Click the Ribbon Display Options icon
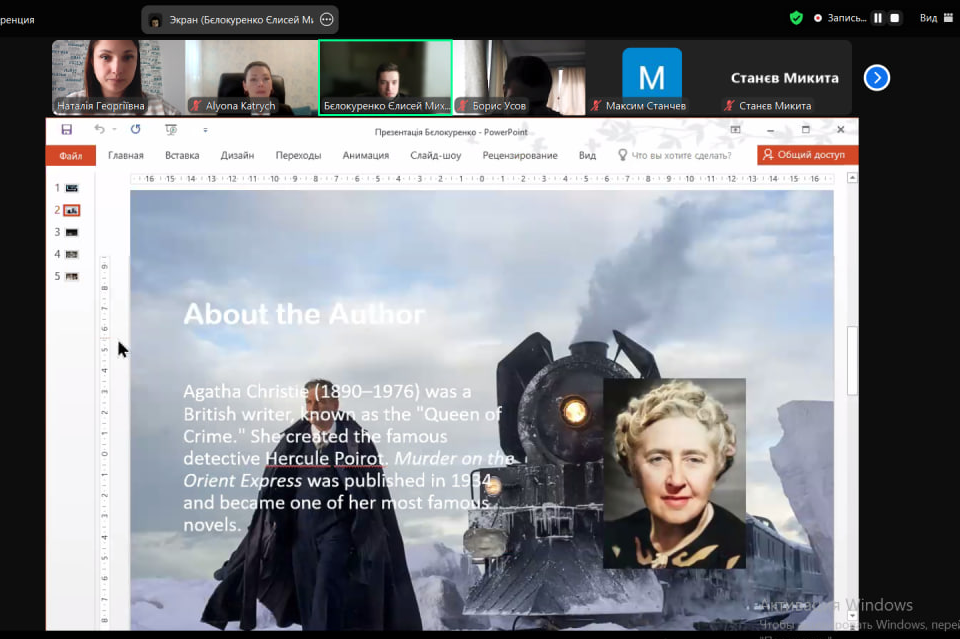The width and height of the screenshot is (960, 639). (x=735, y=130)
